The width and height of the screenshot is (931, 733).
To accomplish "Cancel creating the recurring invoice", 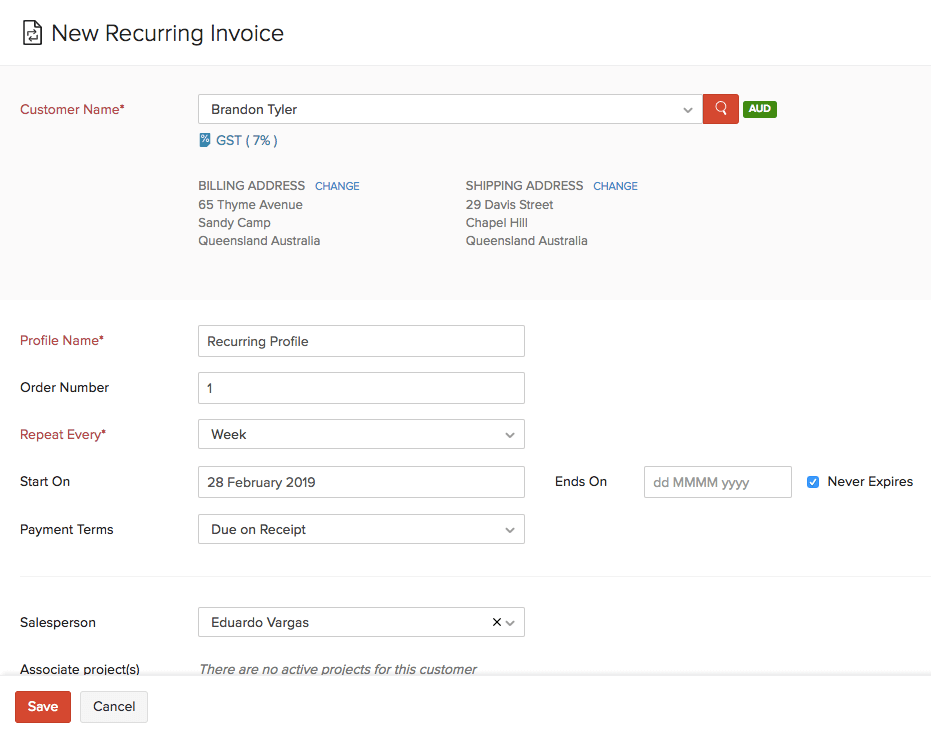I will 113,706.
